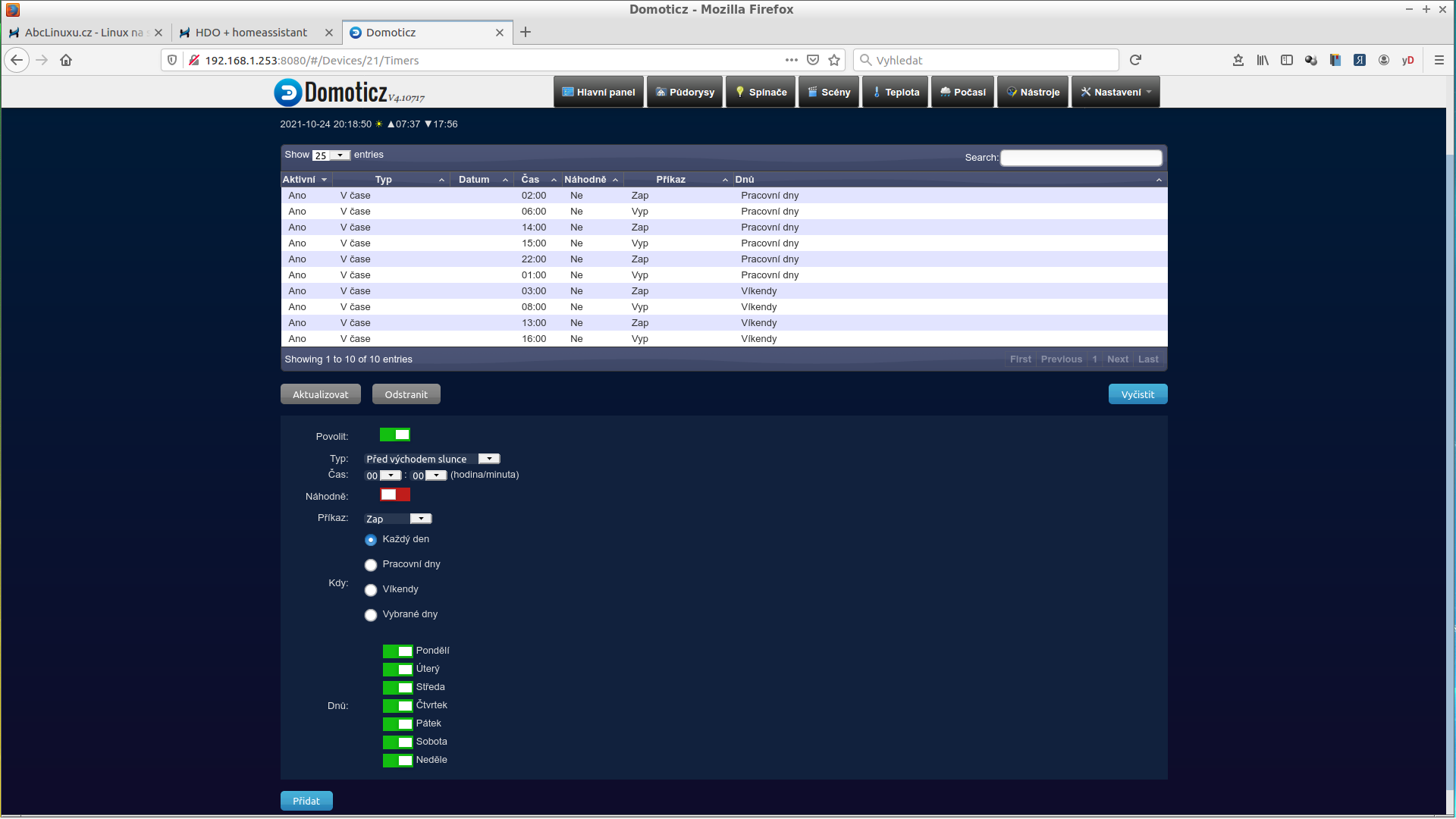The image size is (1456, 819).
Task: Sort table by Typ column
Action: coord(391,180)
